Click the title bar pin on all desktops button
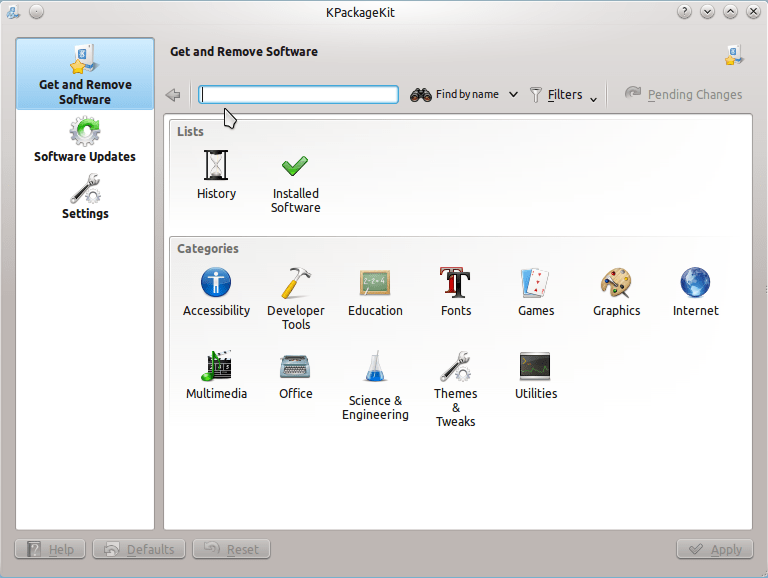 (x=36, y=11)
